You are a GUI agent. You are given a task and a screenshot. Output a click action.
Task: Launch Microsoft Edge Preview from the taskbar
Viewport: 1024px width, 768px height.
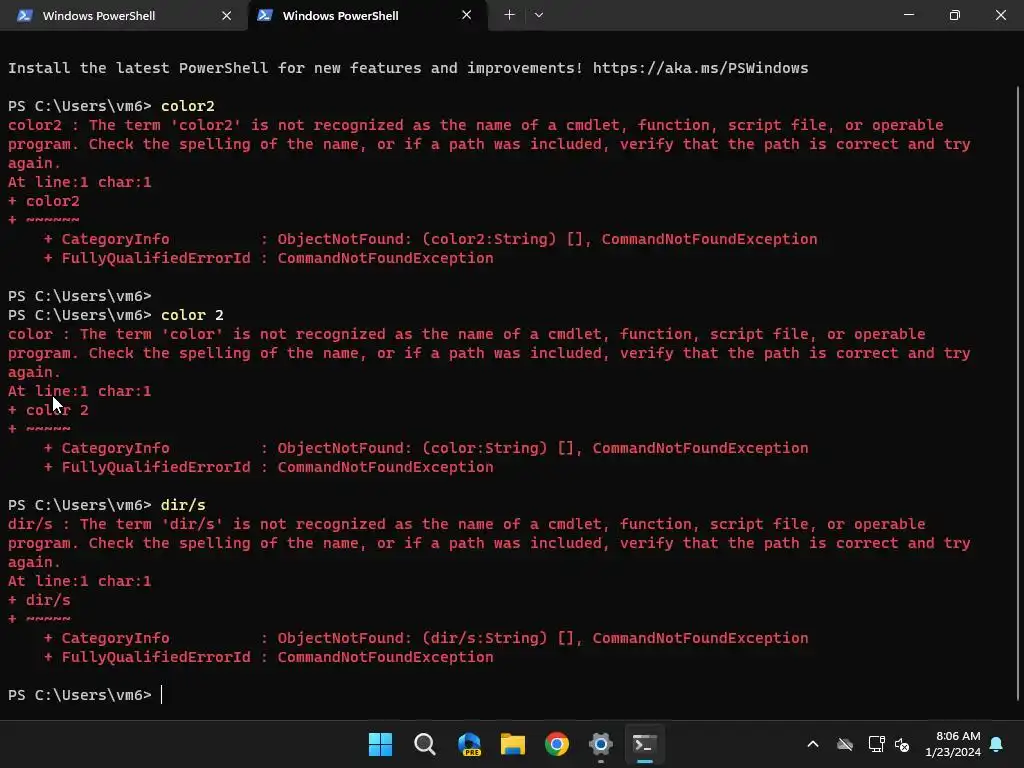pyautogui.click(x=469, y=744)
